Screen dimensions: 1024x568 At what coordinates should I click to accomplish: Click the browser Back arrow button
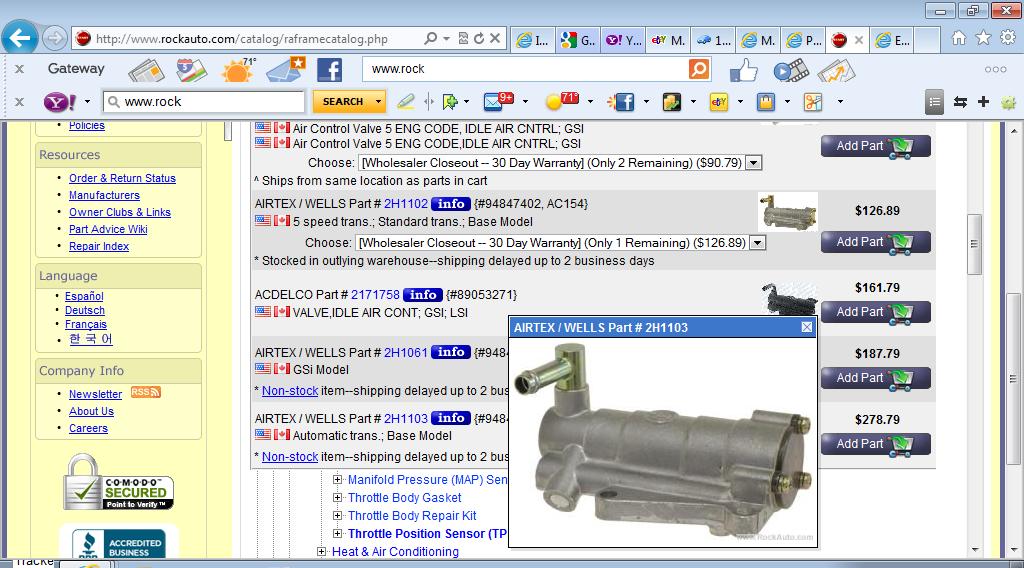click(x=20, y=39)
